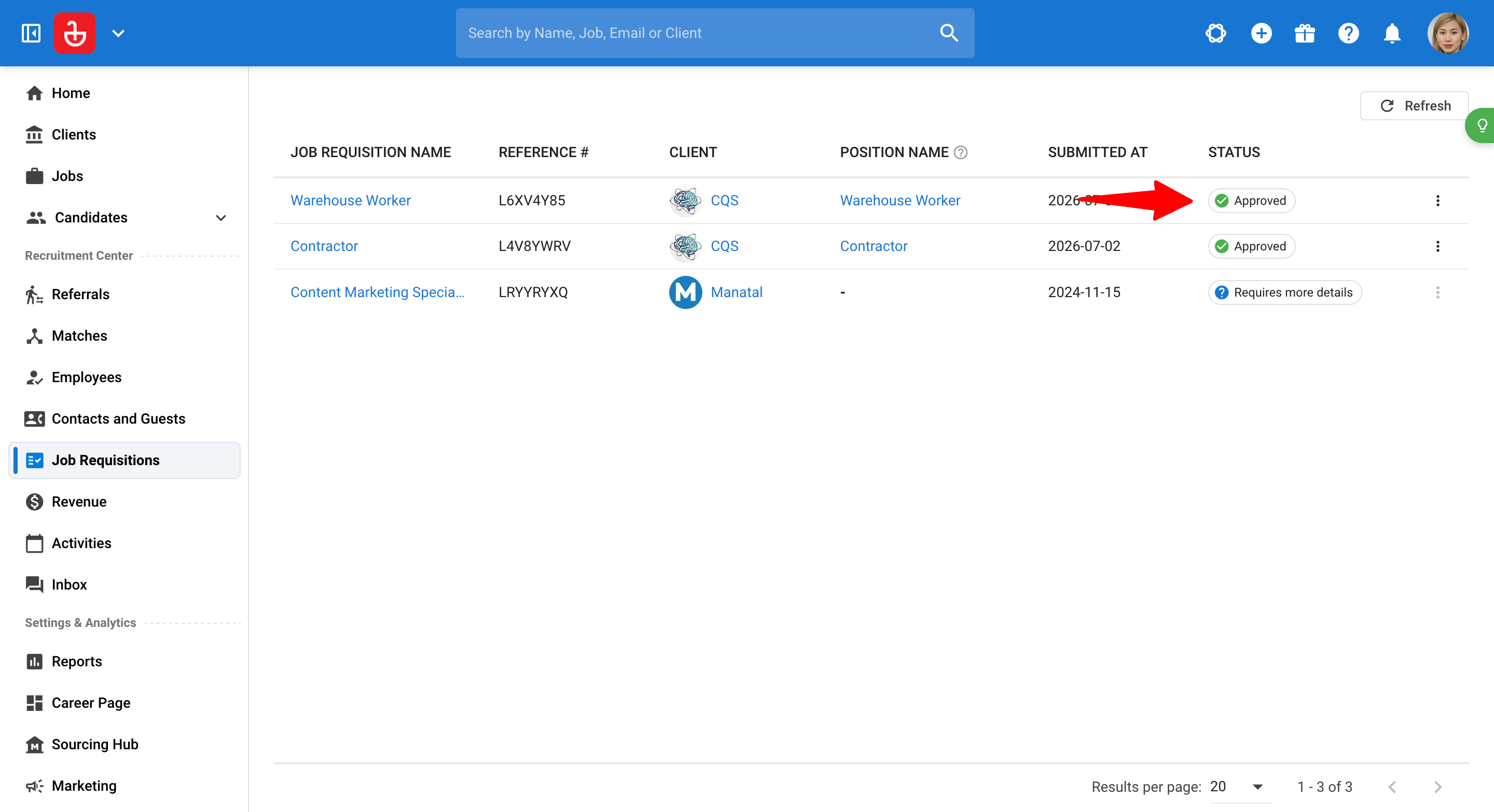Open the workspace switcher dropdown arrow
1494x812 pixels.
tap(118, 33)
